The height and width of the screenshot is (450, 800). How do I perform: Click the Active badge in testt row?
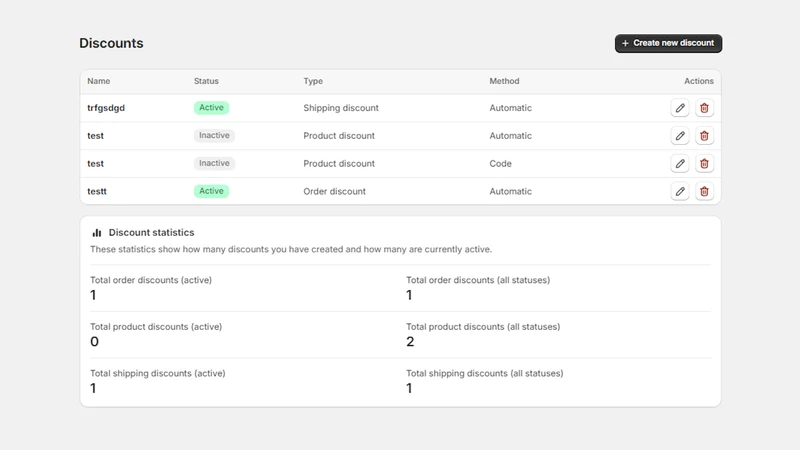point(211,191)
